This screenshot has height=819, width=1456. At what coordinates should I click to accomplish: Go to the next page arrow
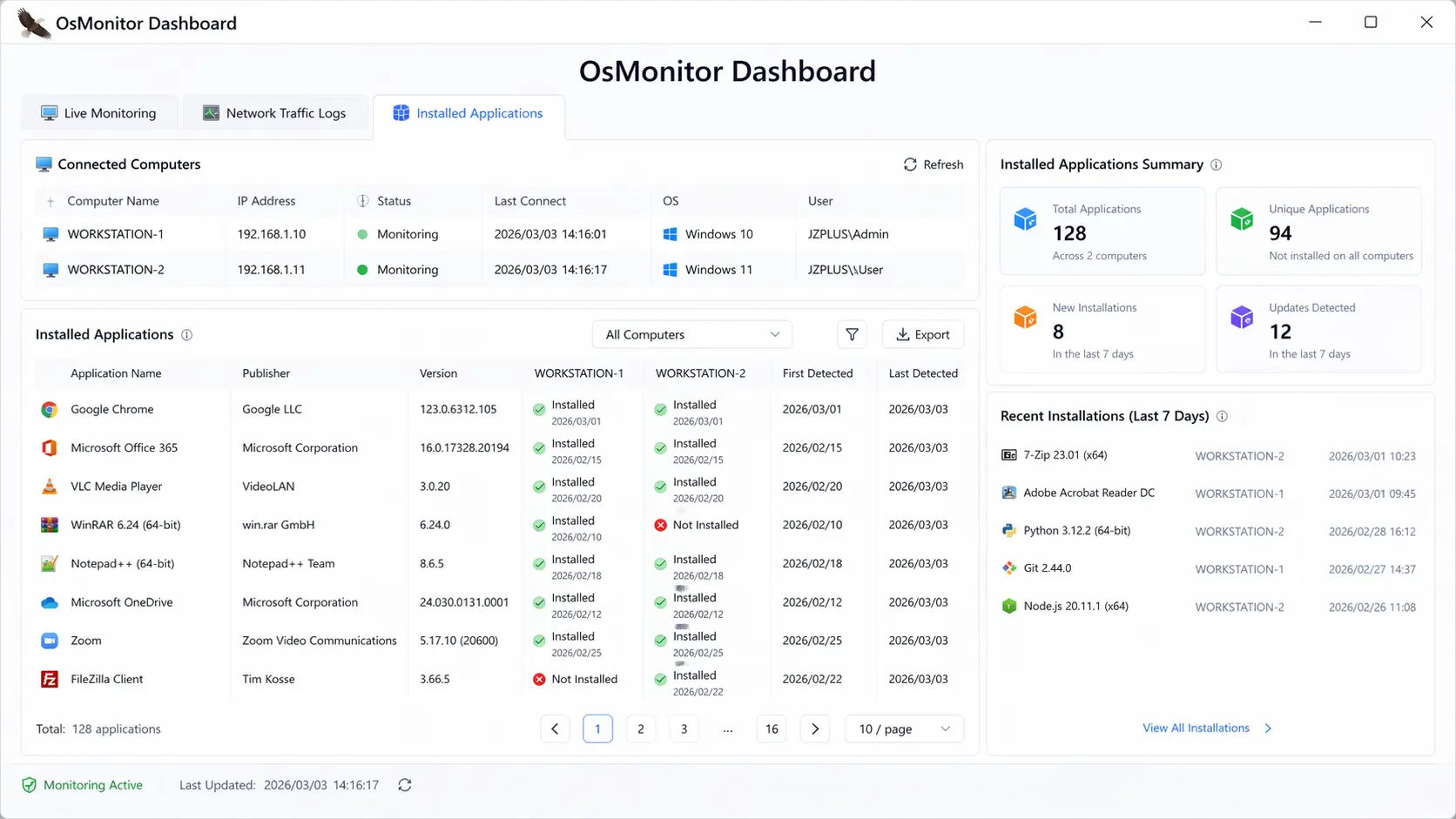[815, 728]
